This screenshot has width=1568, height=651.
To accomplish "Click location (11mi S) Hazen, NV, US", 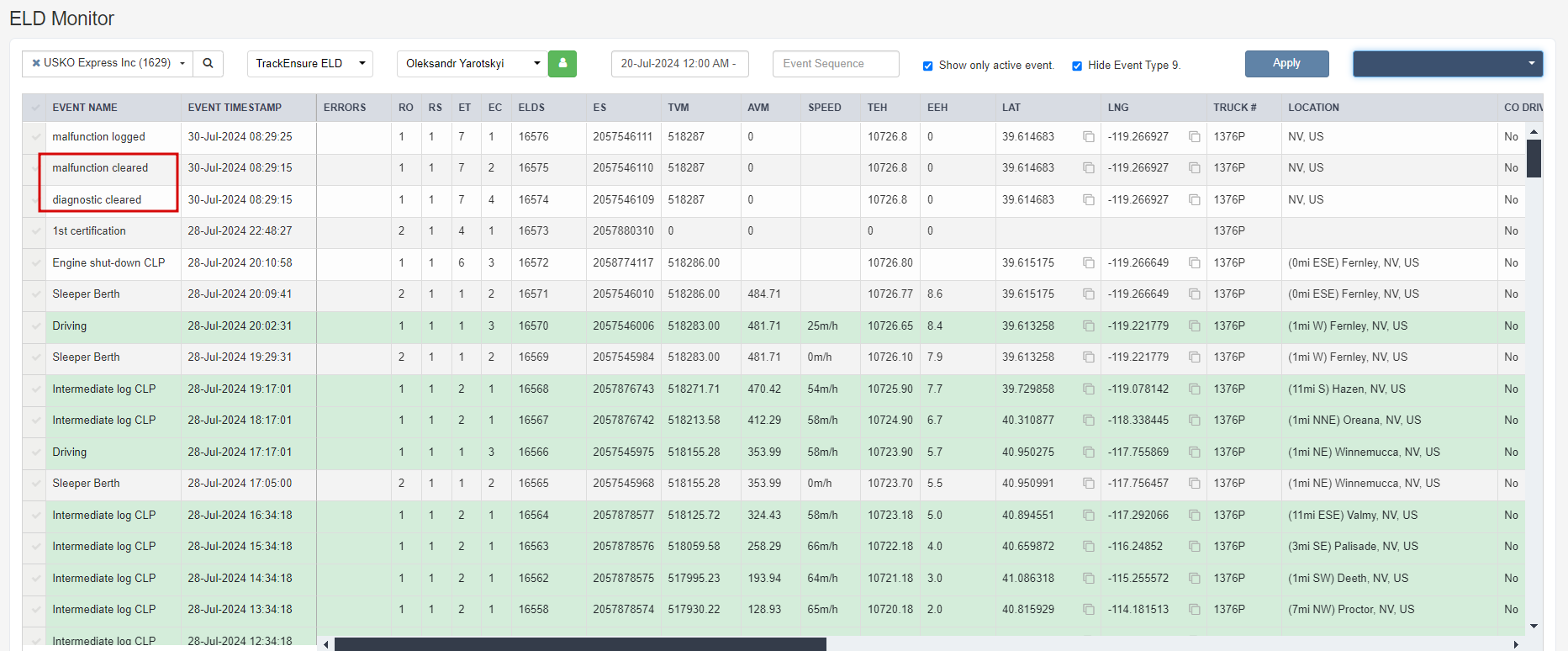I will tap(1347, 389).
